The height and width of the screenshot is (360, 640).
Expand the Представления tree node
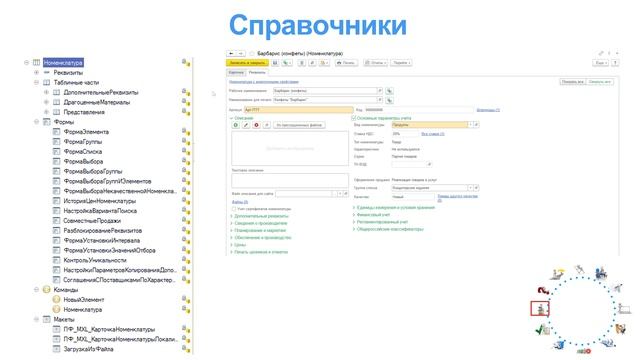click(x=46, y=112)
